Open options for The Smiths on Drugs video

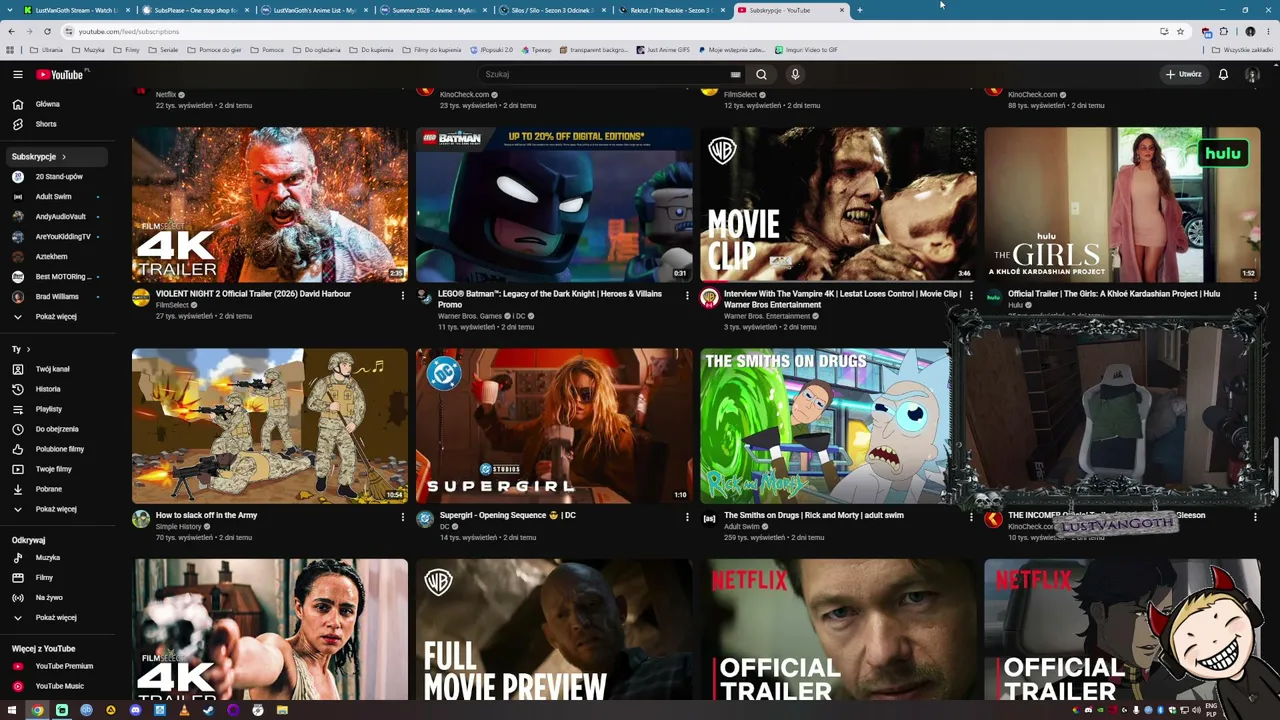point(971,517)
